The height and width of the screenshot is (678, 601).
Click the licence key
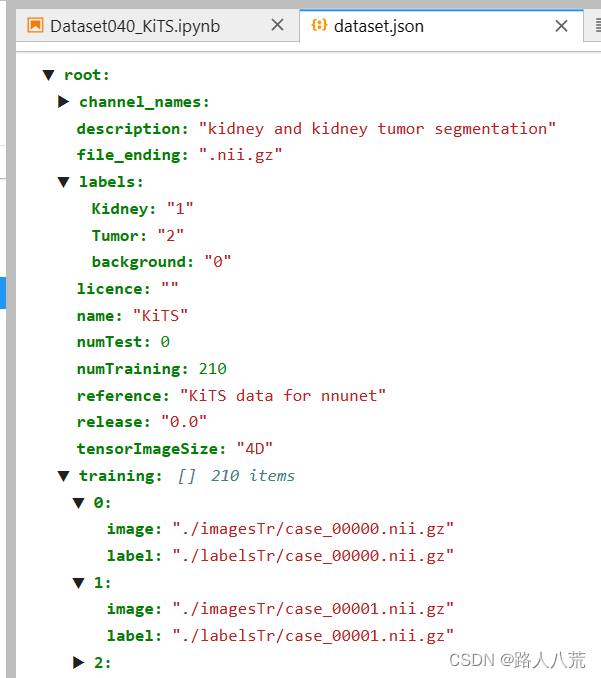point(113,289)
